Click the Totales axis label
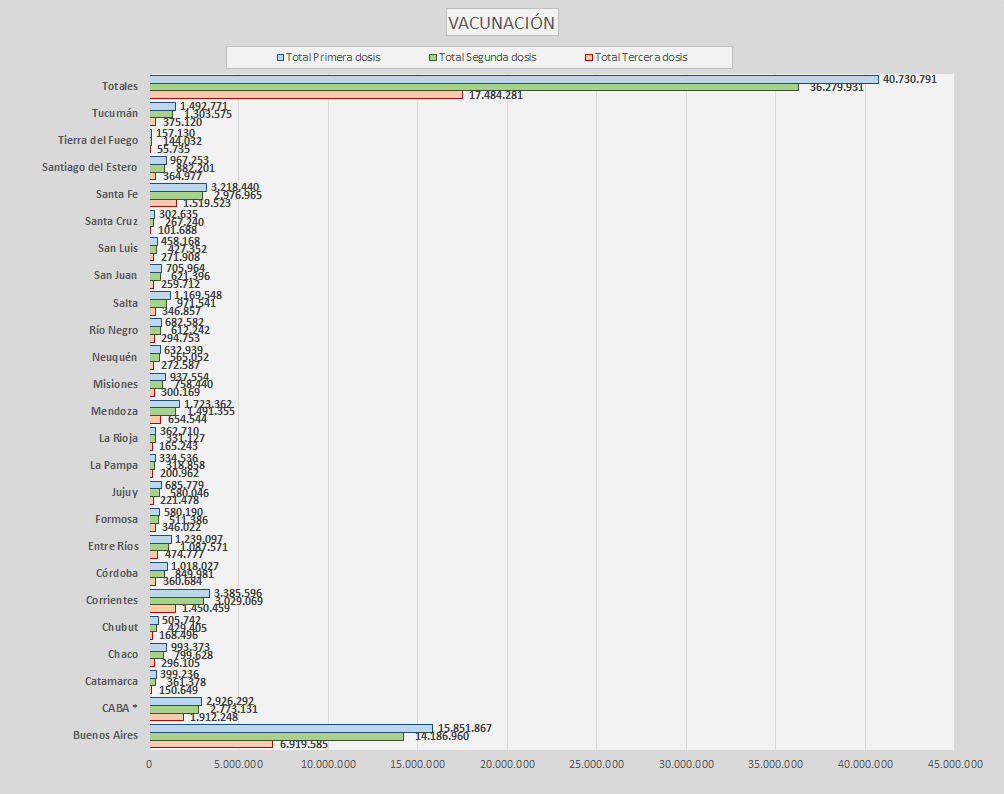This screenshot has width=1004, height=794. 120,86
